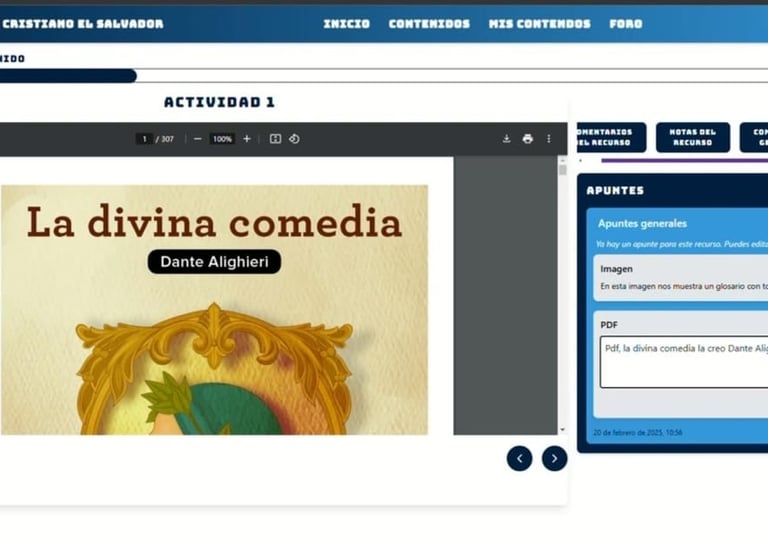
Task: Click PDF viewer scrollbar up arrow
Action: [562, 160]
